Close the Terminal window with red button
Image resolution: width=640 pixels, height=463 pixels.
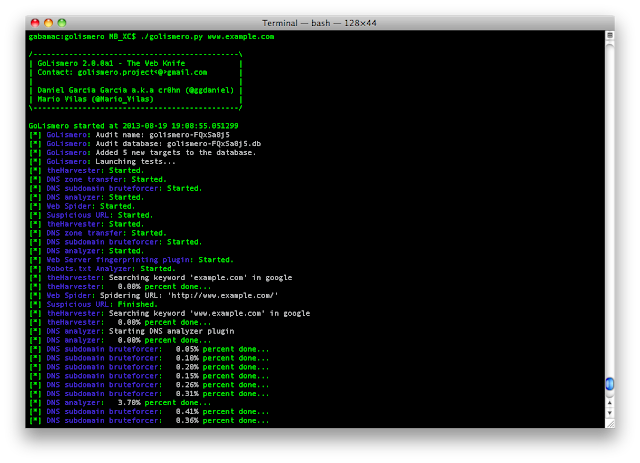(x=35, y=23)
